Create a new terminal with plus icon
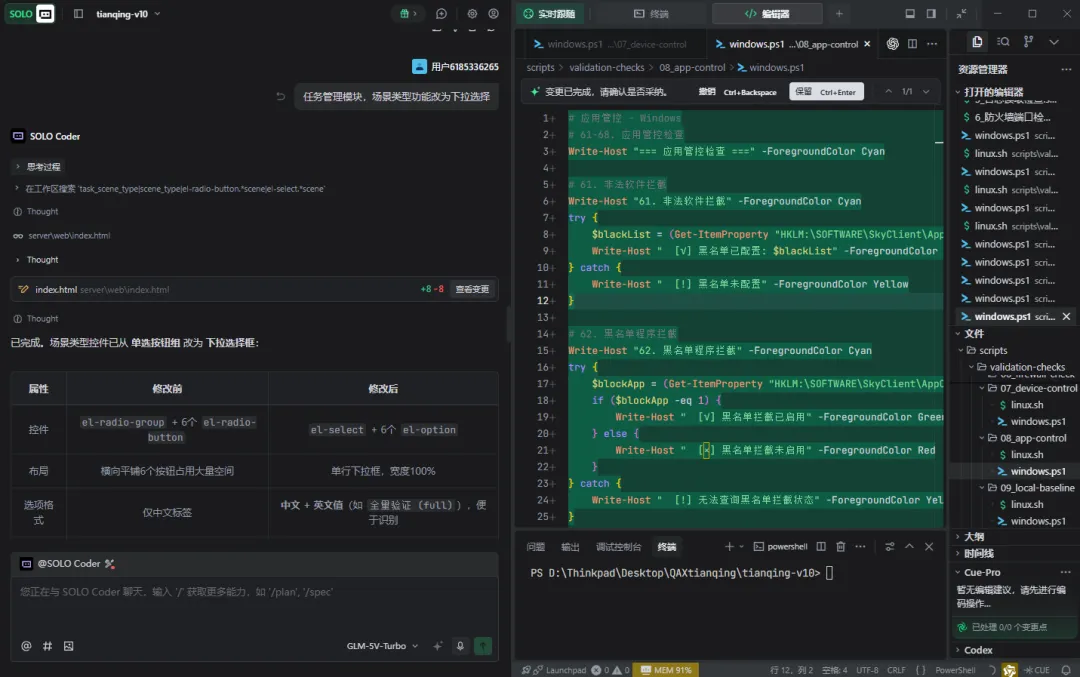The height and width of the screenshot is (677, 1080). 729,547
